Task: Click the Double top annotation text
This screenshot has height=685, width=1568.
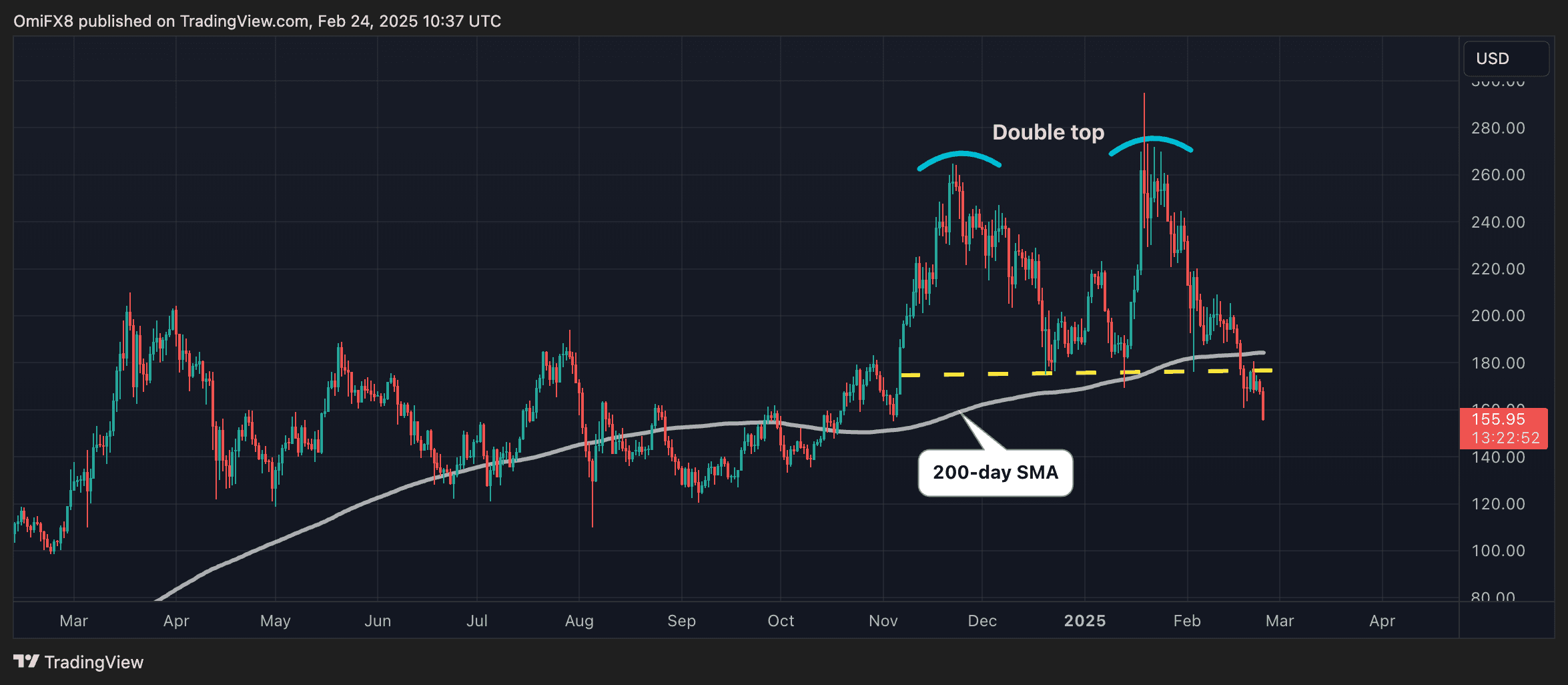Action: (x=1048, y=132)
